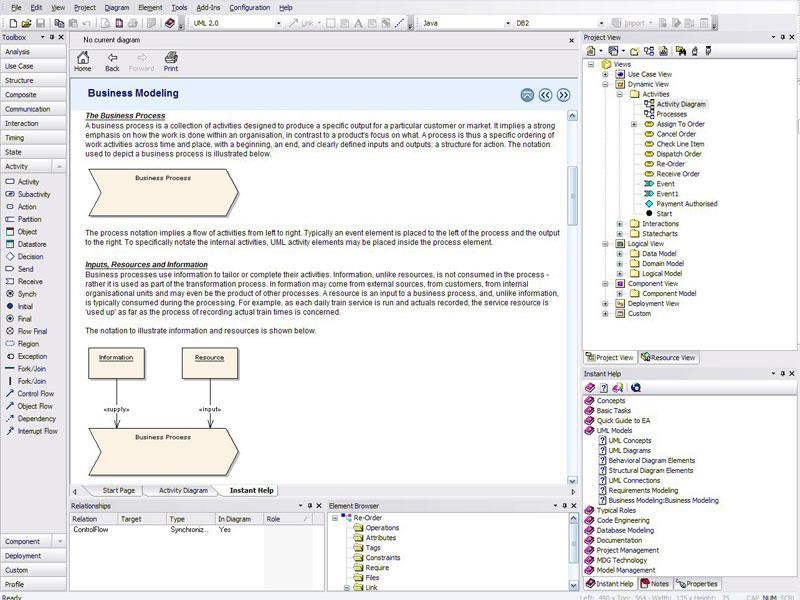Expand the Statecharts node in Project View

620,233
